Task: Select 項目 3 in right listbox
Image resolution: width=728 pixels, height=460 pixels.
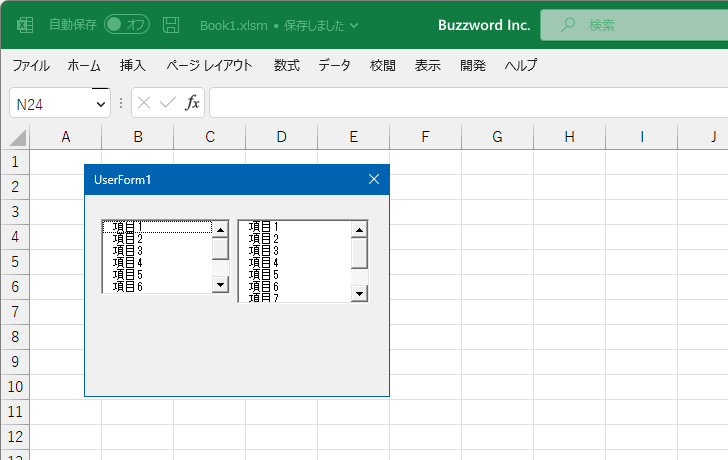Action: [x=295, y=251]
